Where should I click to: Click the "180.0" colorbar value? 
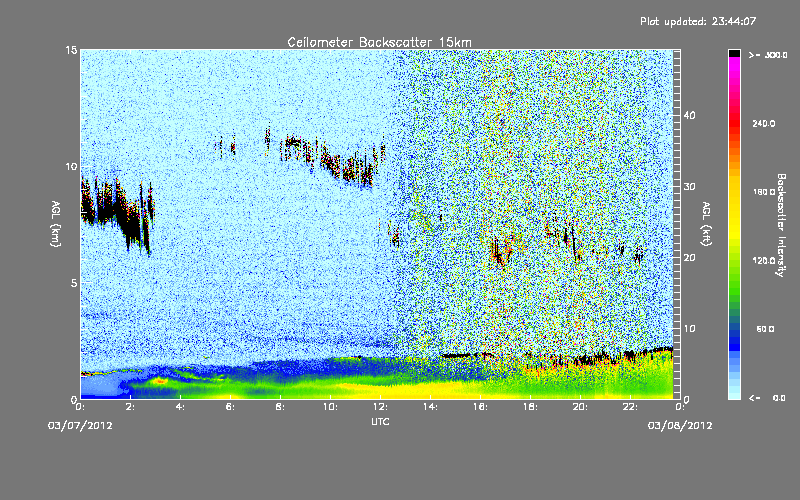(x=764, y=192)
